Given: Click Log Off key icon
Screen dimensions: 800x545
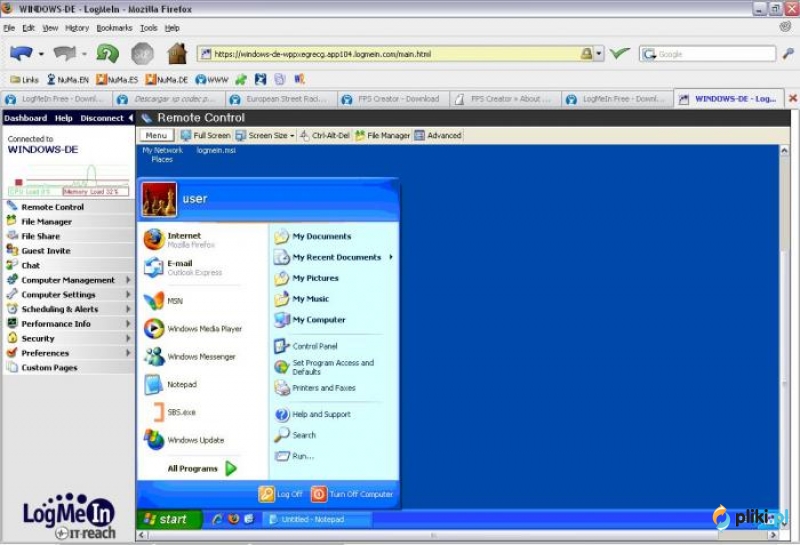Looking at the screenshot, I should (266, 493).
